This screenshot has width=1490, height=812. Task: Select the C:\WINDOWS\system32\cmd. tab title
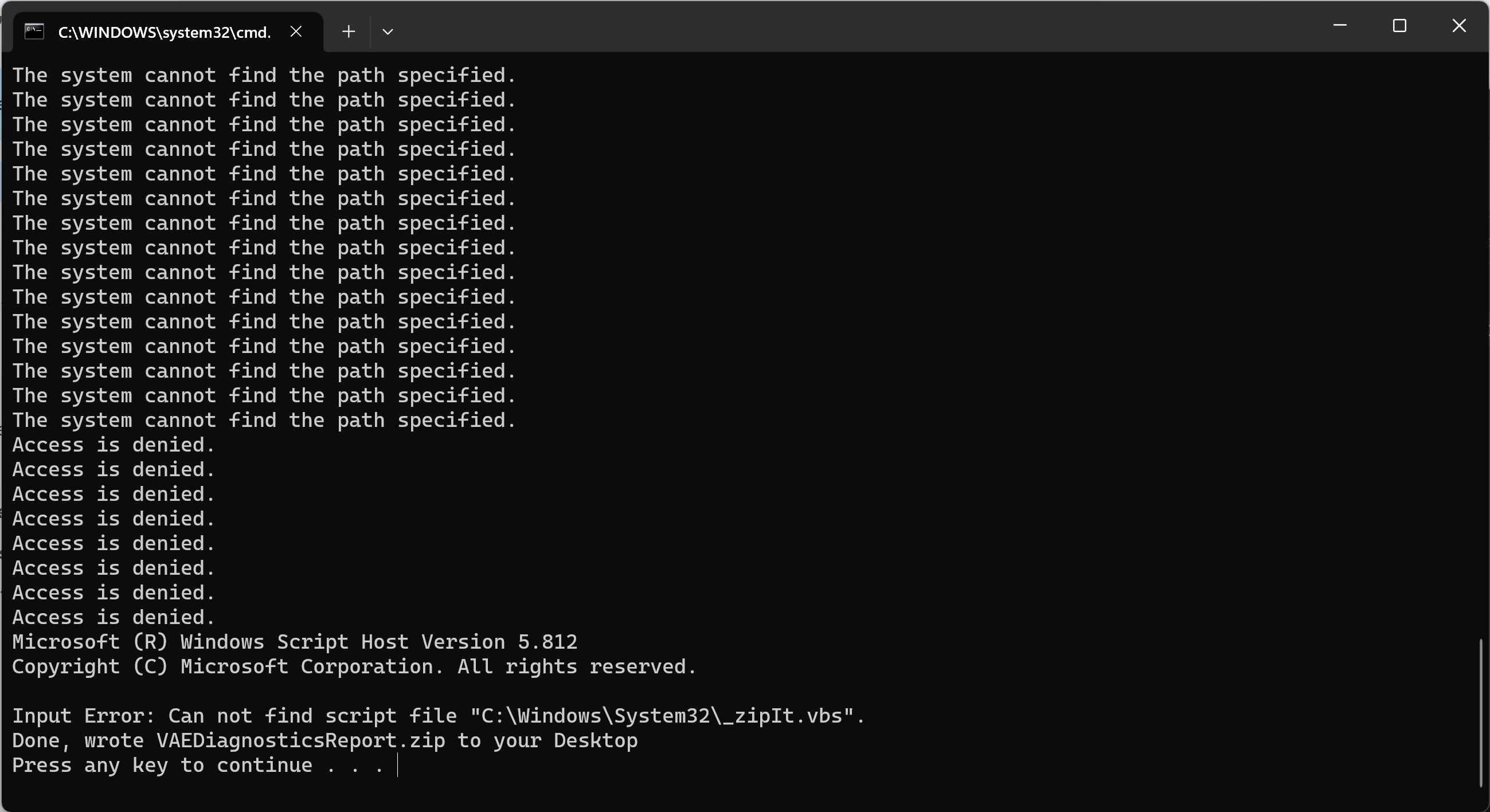[x=165, y=33]
